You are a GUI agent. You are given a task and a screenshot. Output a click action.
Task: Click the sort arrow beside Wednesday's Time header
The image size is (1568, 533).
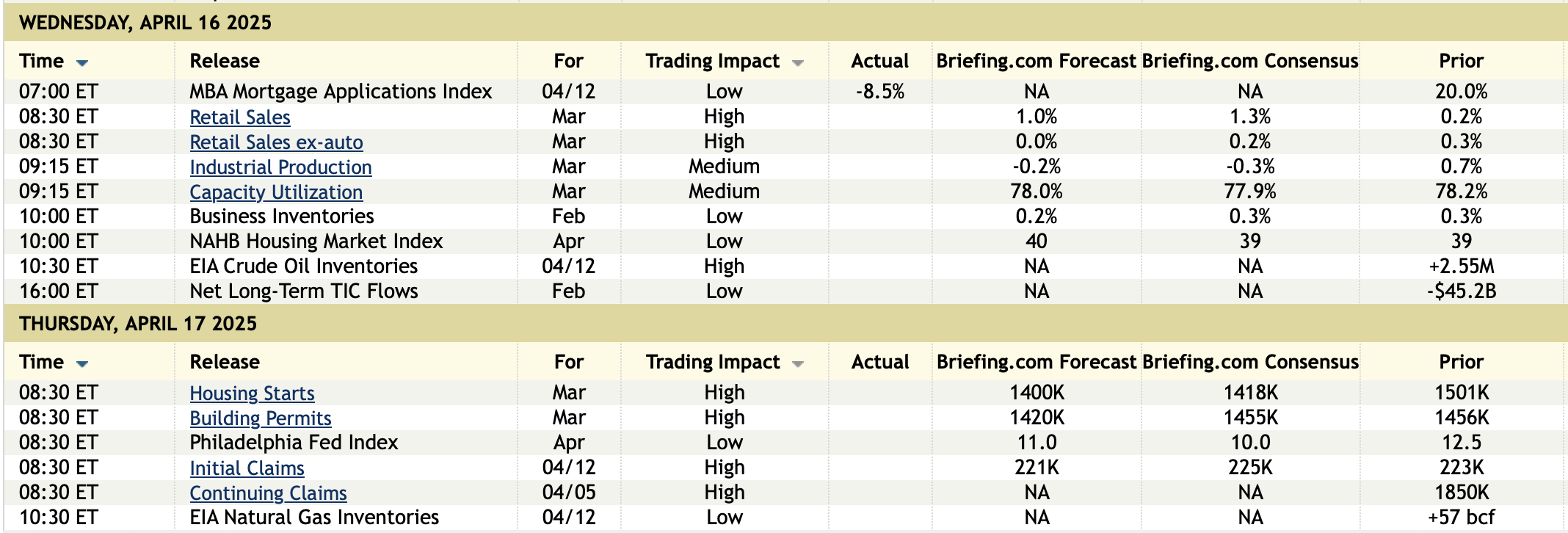tap(82, 62)
